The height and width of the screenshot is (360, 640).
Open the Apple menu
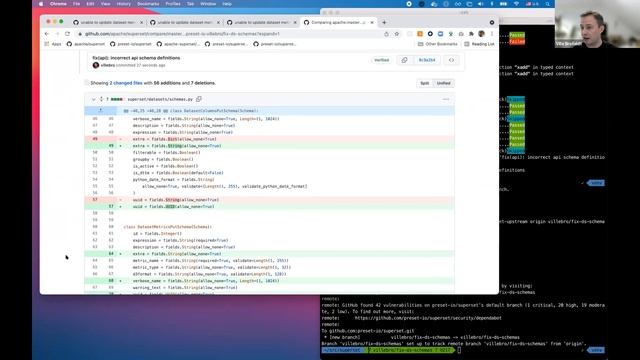pyautogui.click(x=41, y=4)
